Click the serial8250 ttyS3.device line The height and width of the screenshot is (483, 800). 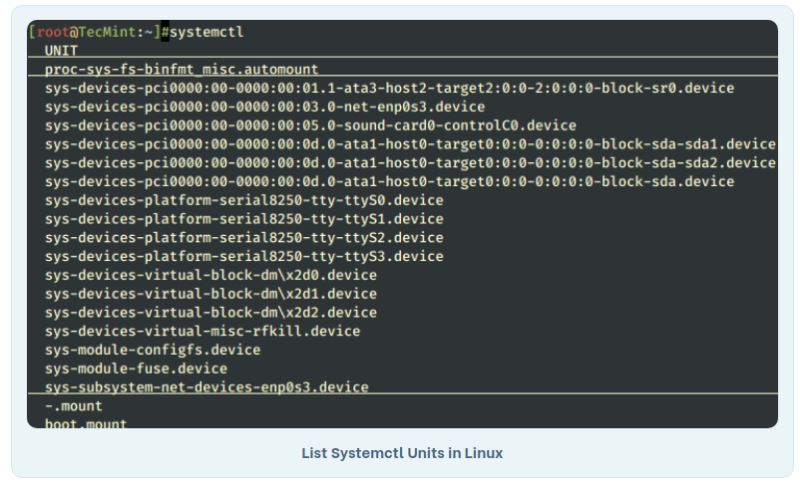click(243, 256)
